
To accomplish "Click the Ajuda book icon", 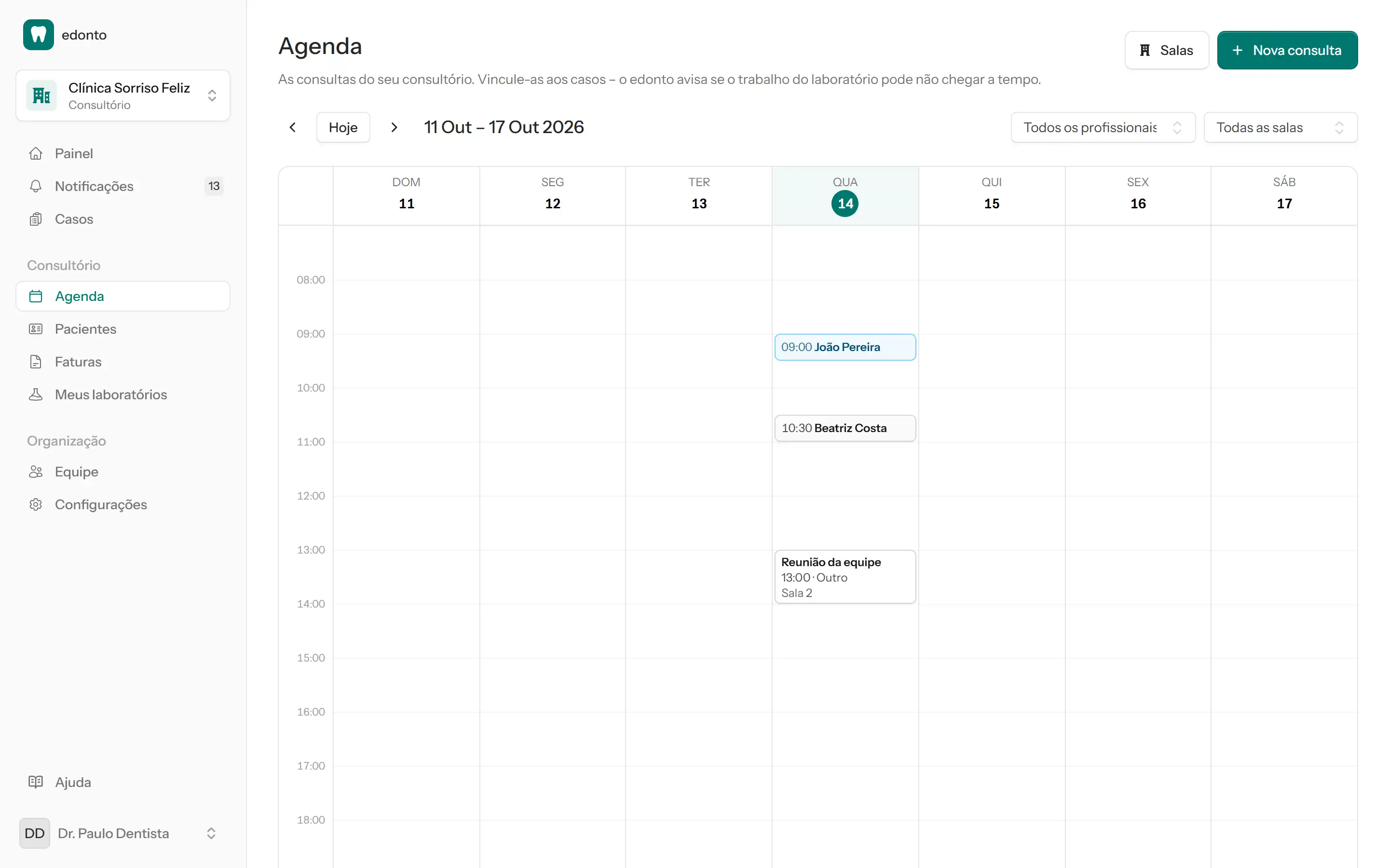I will pos(36,782).
